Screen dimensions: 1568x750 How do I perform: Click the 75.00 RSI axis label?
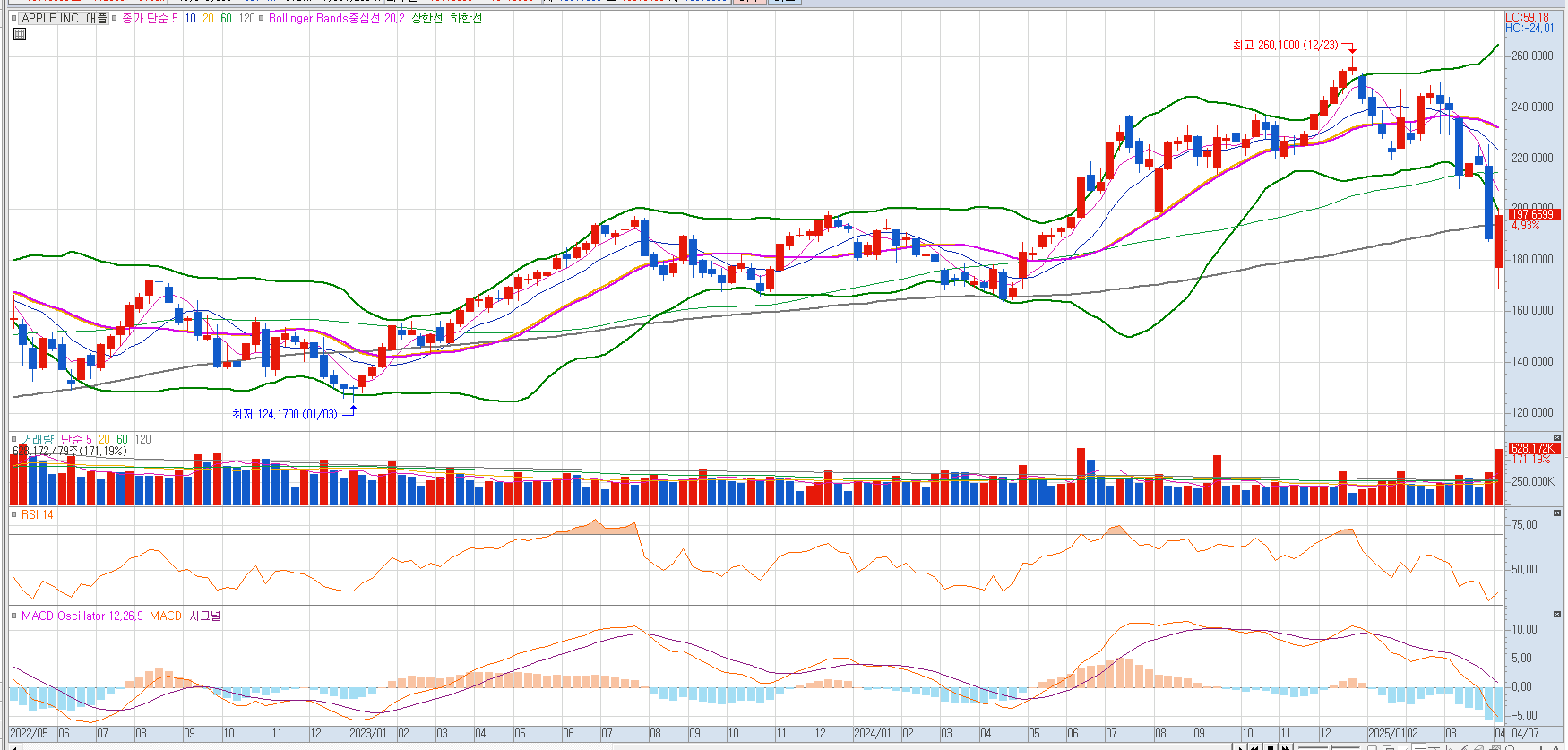1524,524
